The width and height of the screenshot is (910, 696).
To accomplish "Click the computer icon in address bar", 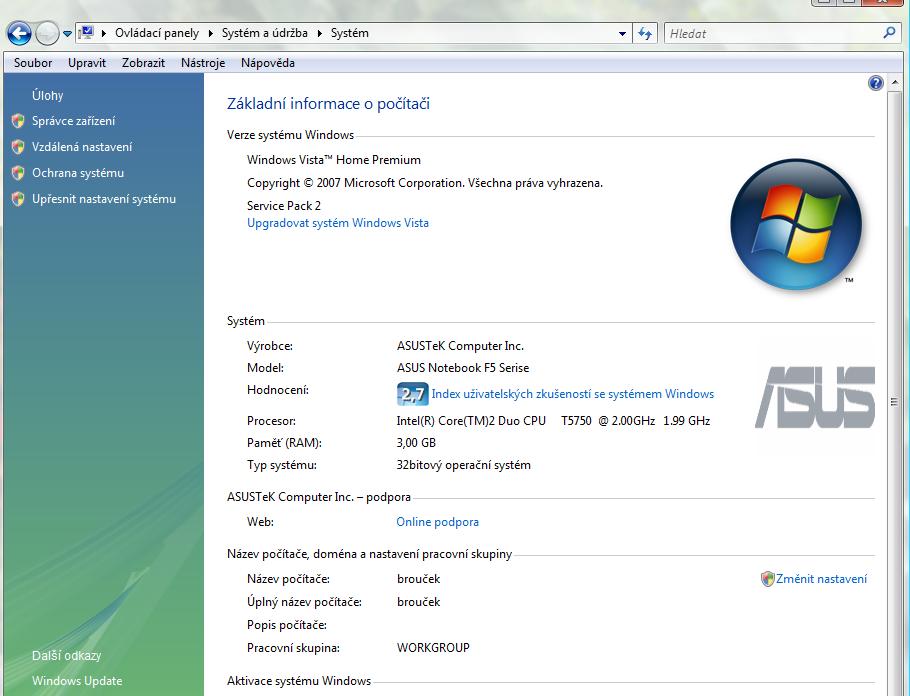I will point(86,33).
